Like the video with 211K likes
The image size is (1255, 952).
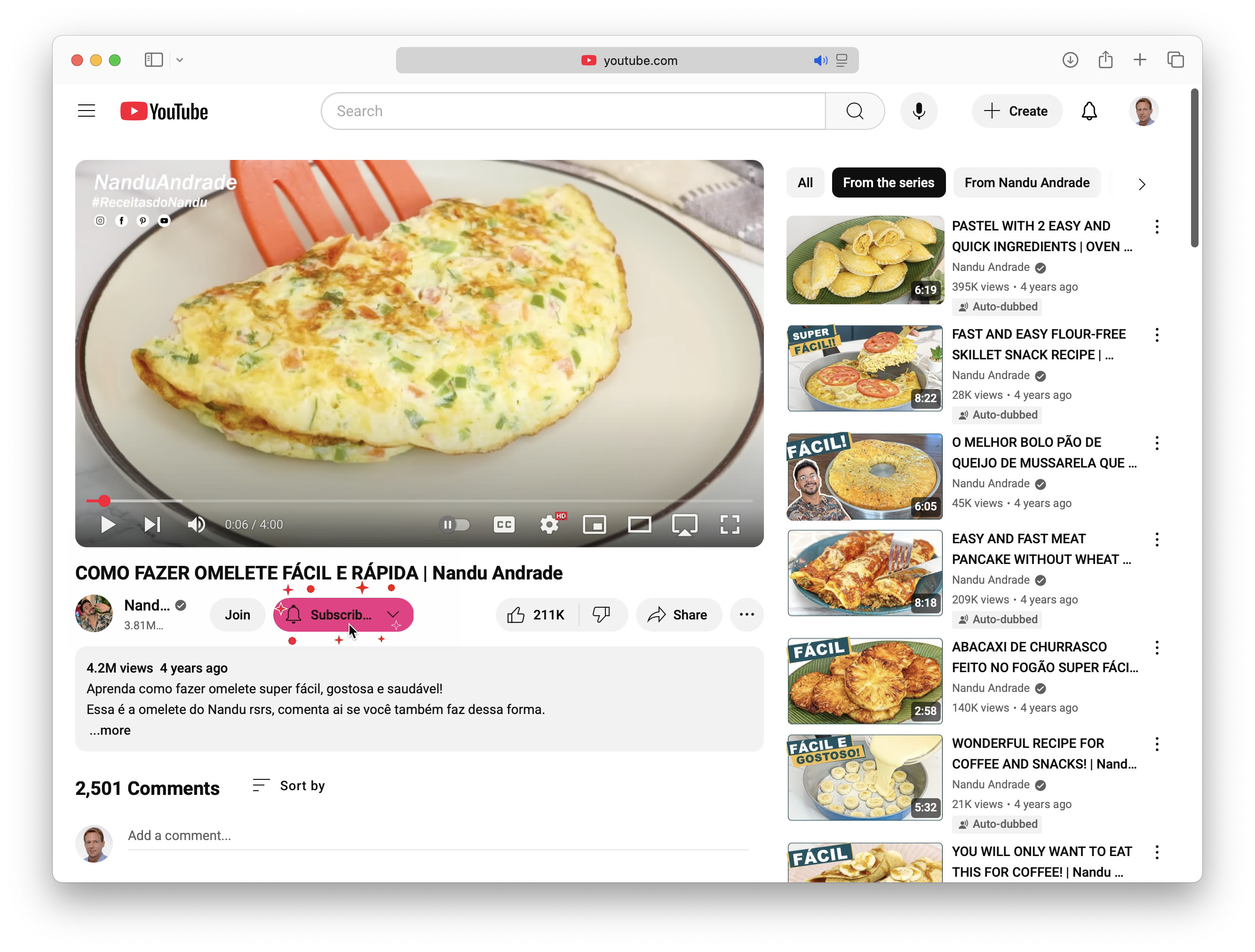(536, 615)
